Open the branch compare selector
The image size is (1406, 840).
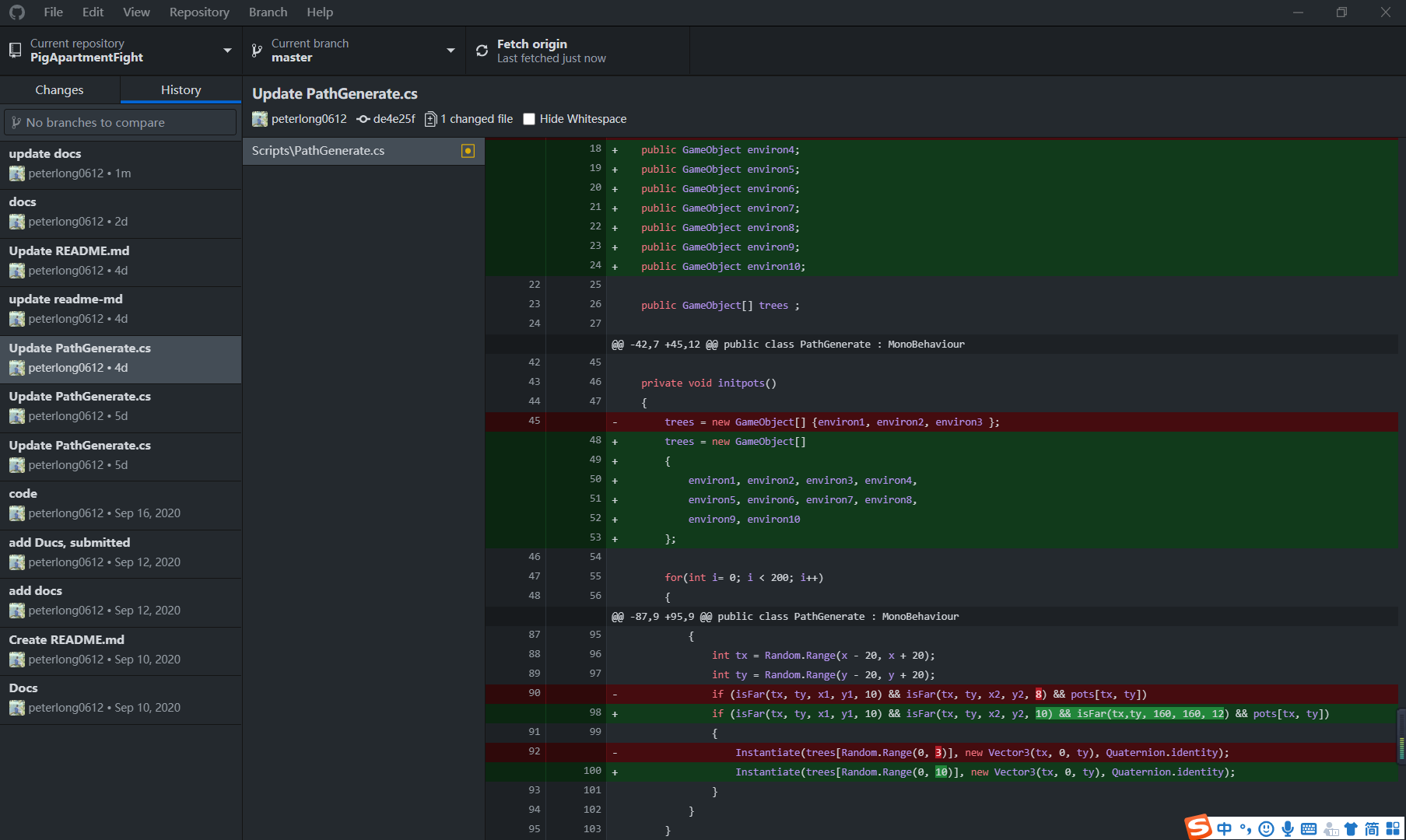pyautogui.click(x=121, y=122)
